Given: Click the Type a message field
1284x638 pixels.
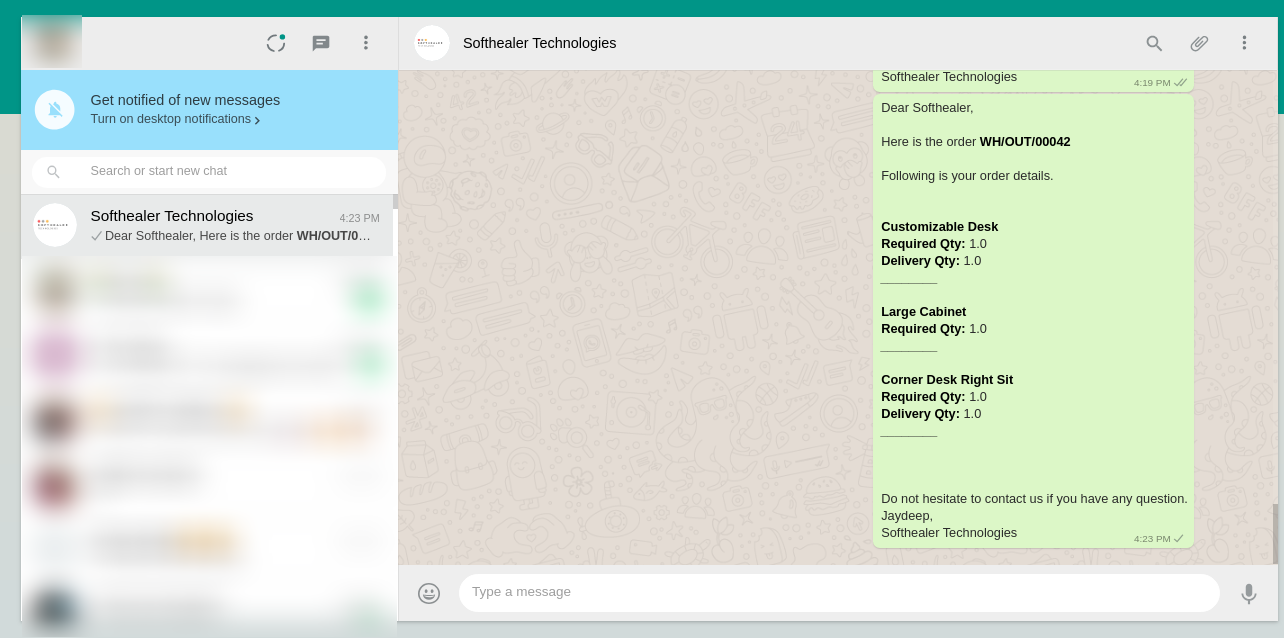Looking at the screenshot, I should (839, 593).
